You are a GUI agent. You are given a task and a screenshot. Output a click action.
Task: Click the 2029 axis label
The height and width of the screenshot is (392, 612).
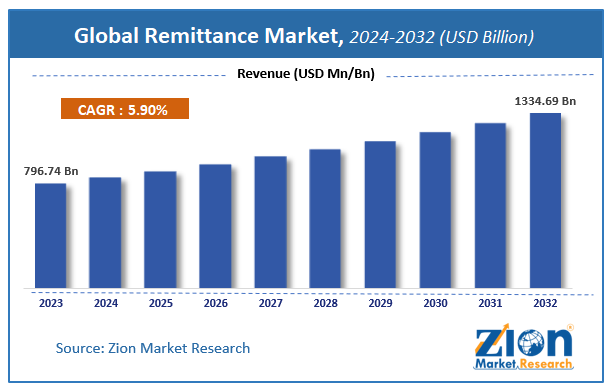381,303
